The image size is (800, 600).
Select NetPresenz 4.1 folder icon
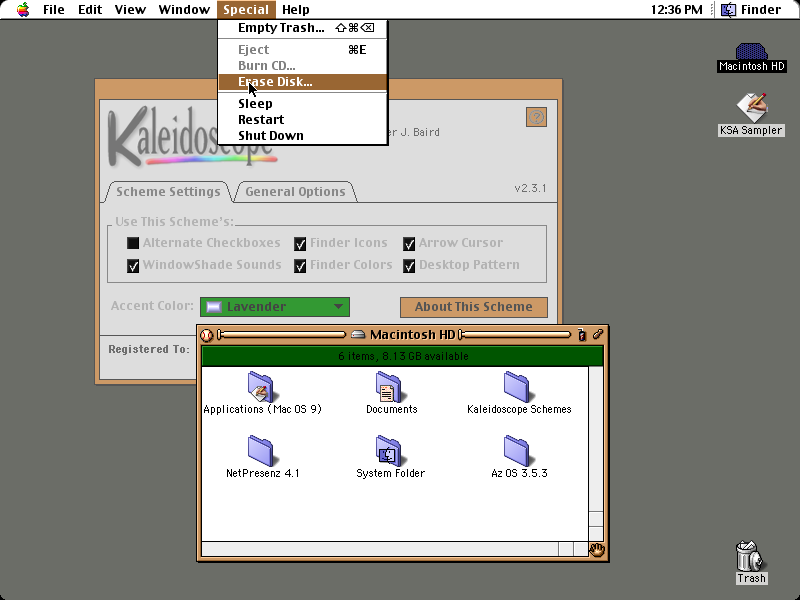click(261, 451)
